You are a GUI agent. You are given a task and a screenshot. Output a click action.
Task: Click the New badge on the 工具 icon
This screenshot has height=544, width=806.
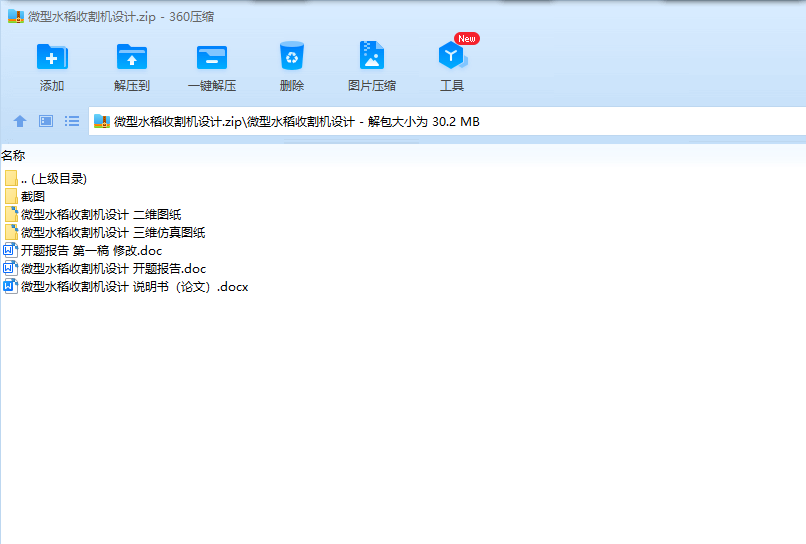[x=467, y=39]
